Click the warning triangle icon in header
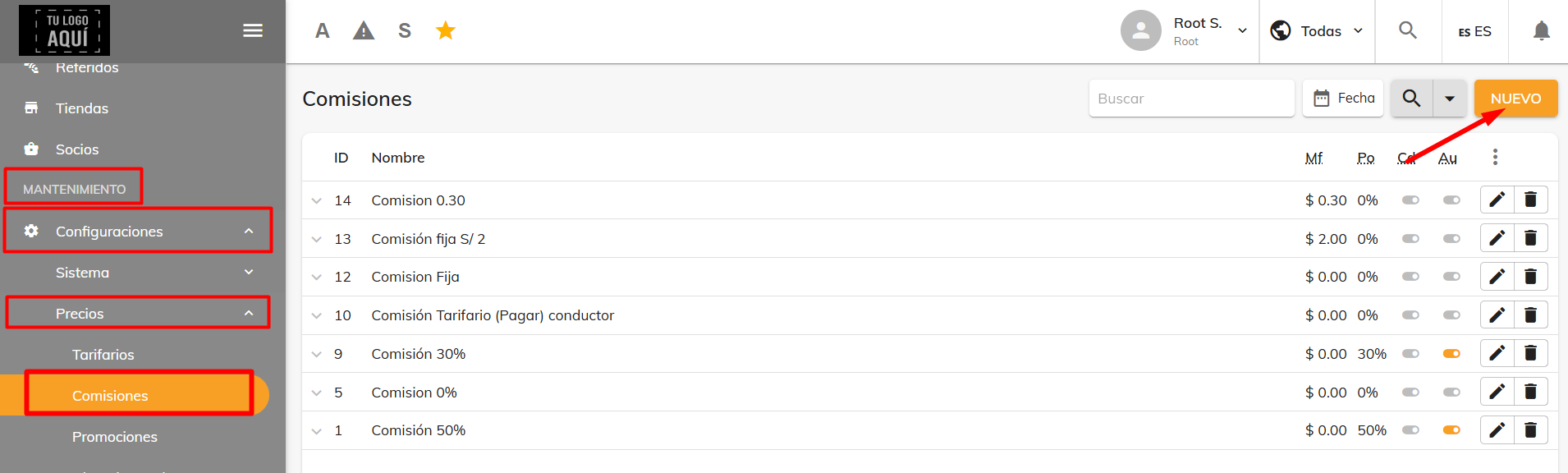1568x473 pixels. click(x=364, y=31)
